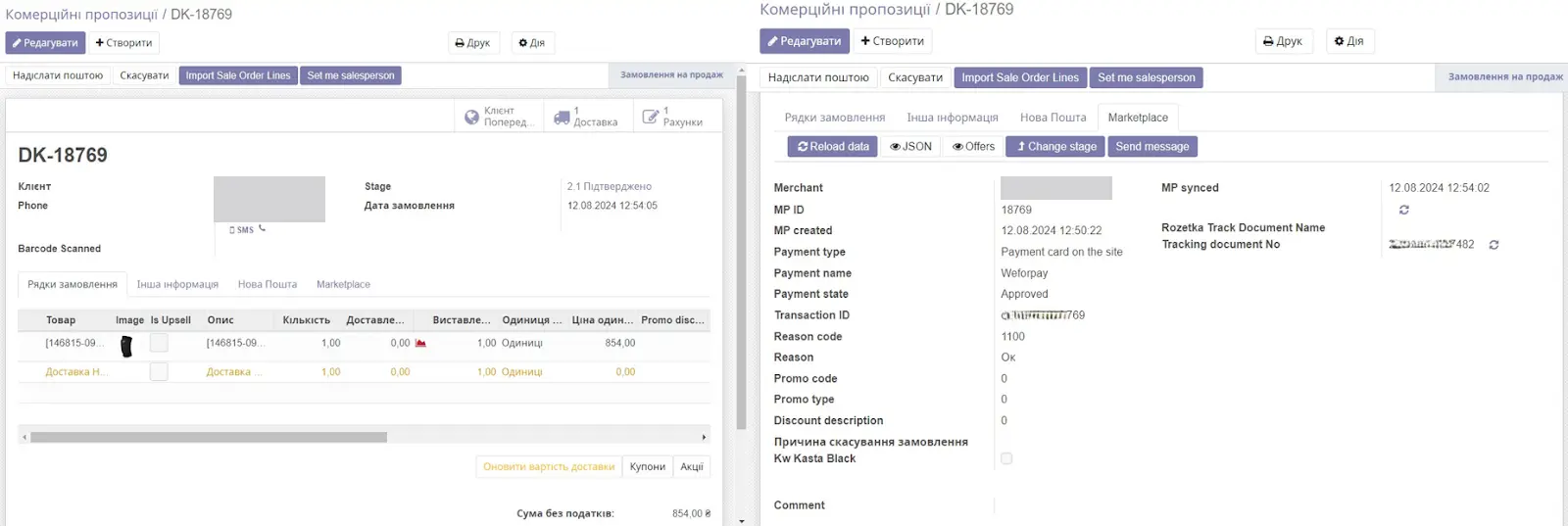Click Редагувати button in right panel
This screenshot has height=526, width=1568.
coord(805,41)
